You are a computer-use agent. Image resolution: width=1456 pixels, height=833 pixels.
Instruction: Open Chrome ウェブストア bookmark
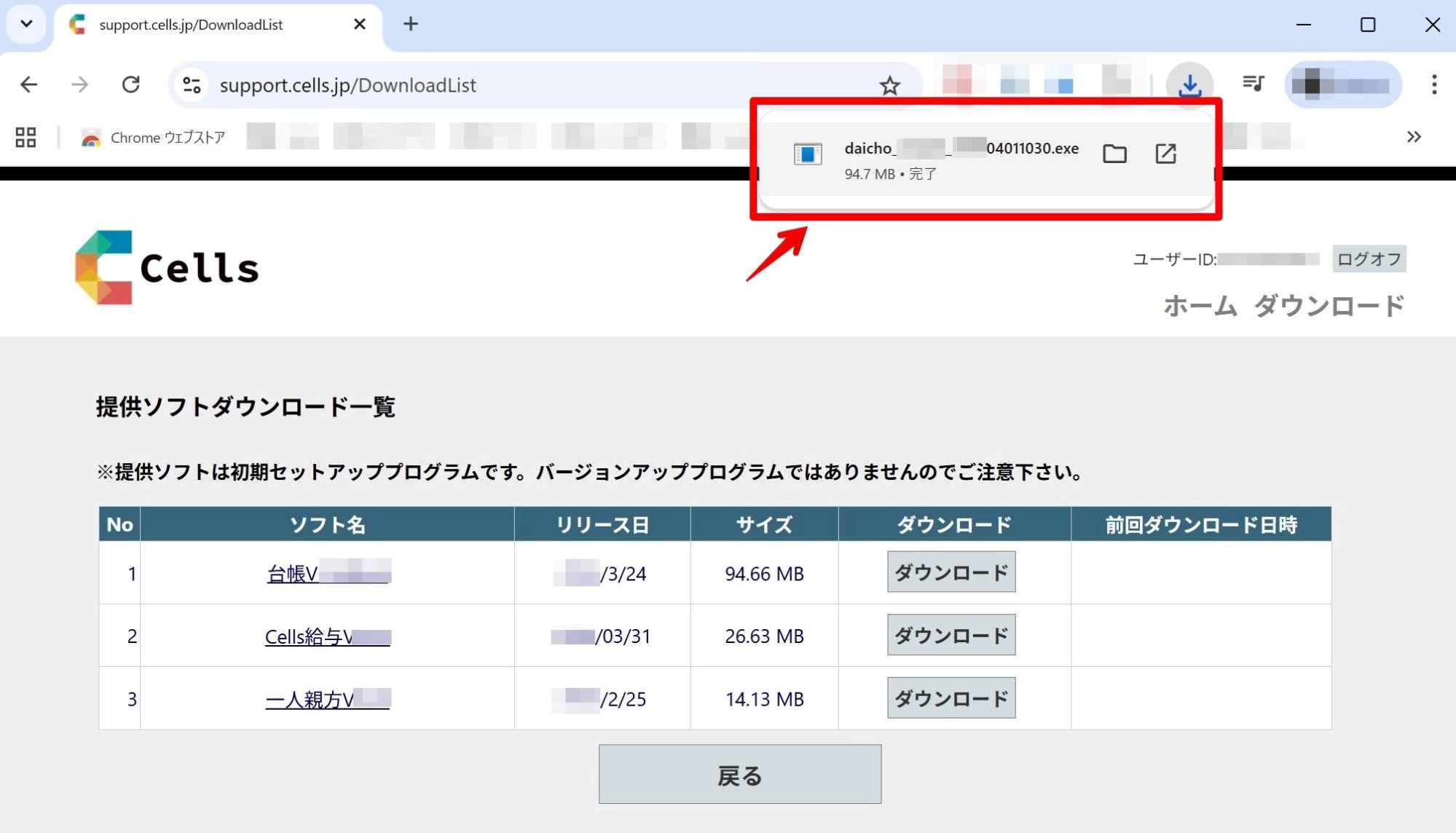pyautogui.click(x=153, y=138)
